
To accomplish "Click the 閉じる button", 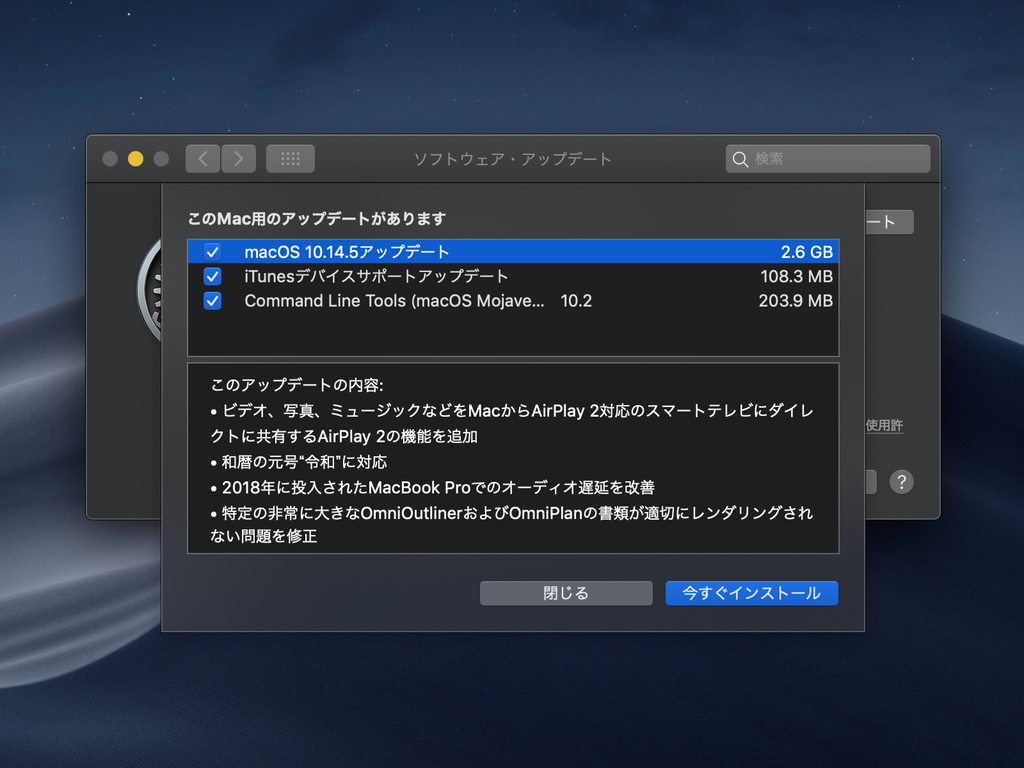I will [565, 592].
